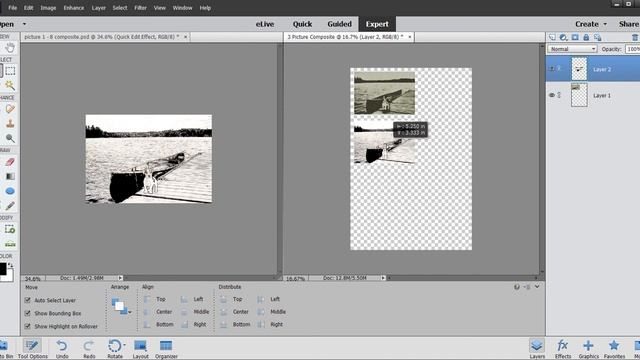Select the magnifier Zoom tool icon
This screenshot has height=360, width=640.
point(10,138)
